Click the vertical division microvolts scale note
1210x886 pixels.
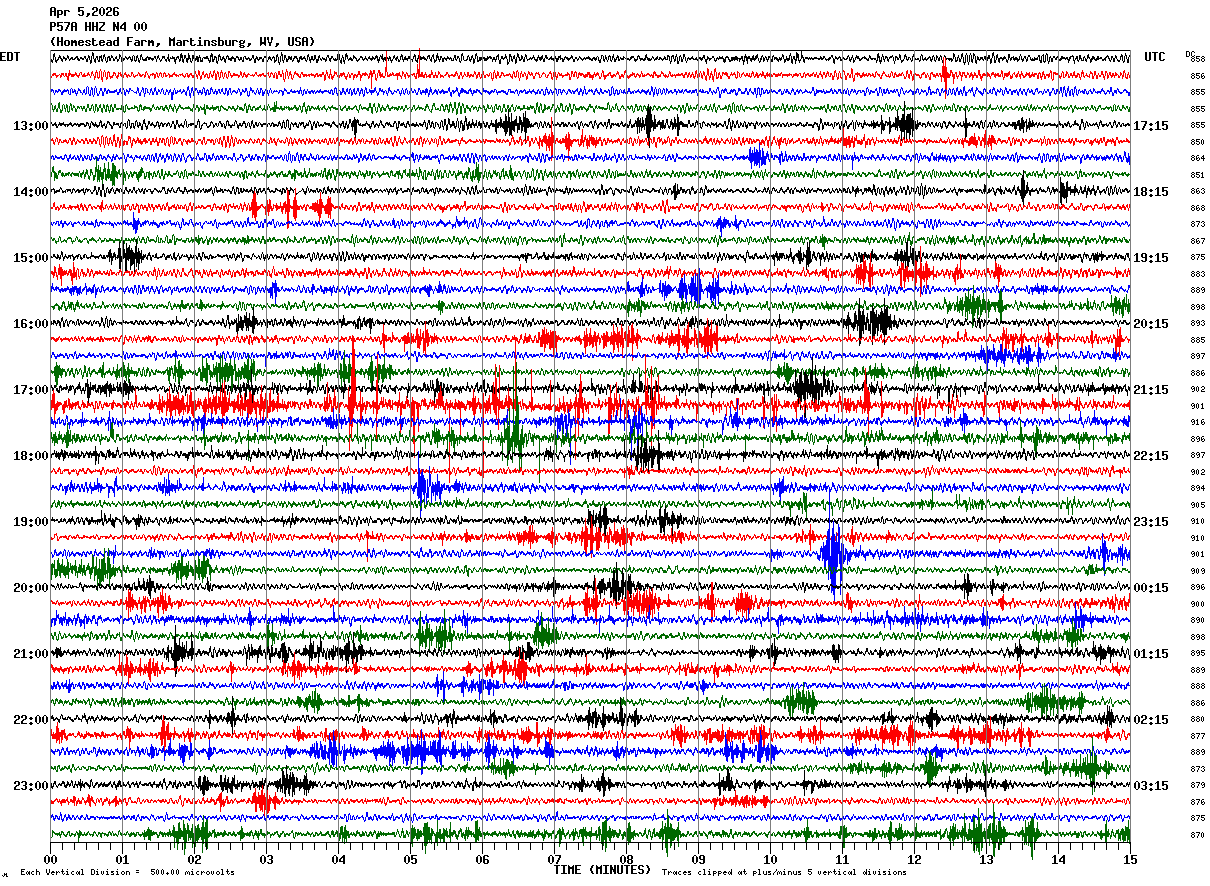pyautogui.click(x=127, y=872)
